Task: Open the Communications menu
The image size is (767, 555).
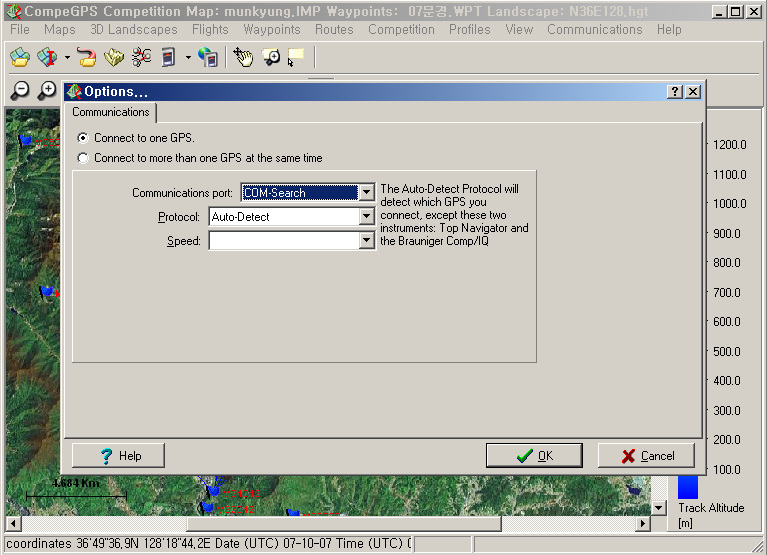Action: (x=594, y=29)
